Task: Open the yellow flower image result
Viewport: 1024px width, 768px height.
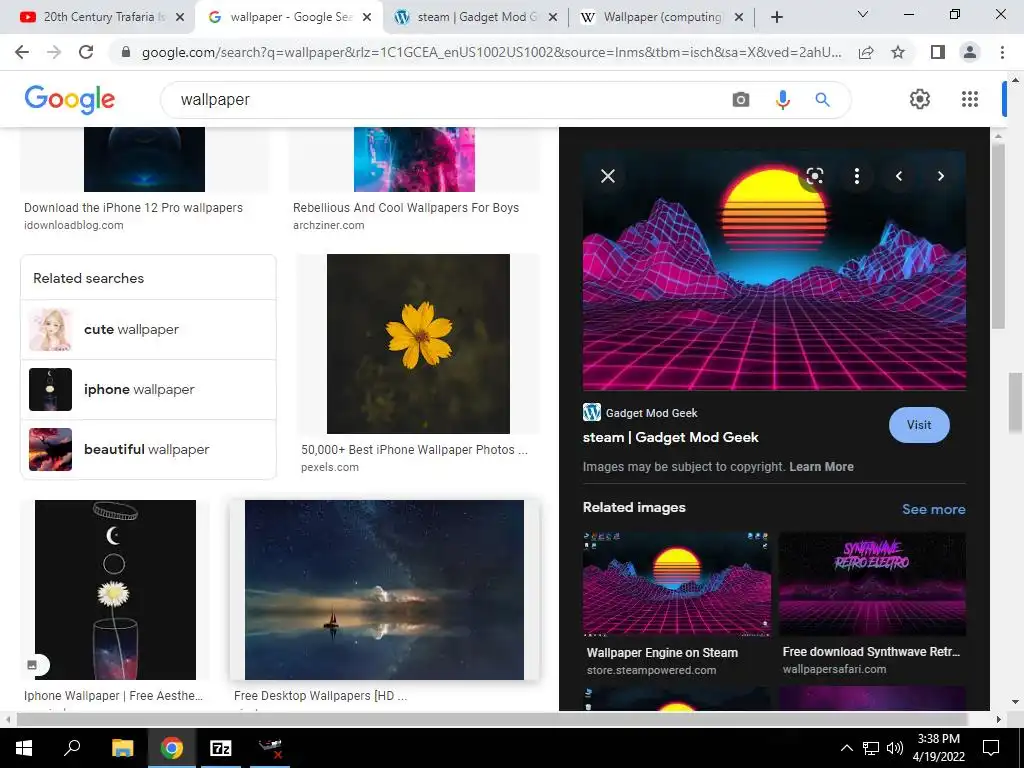Action: pyautogui.click(x=418, y=344)
